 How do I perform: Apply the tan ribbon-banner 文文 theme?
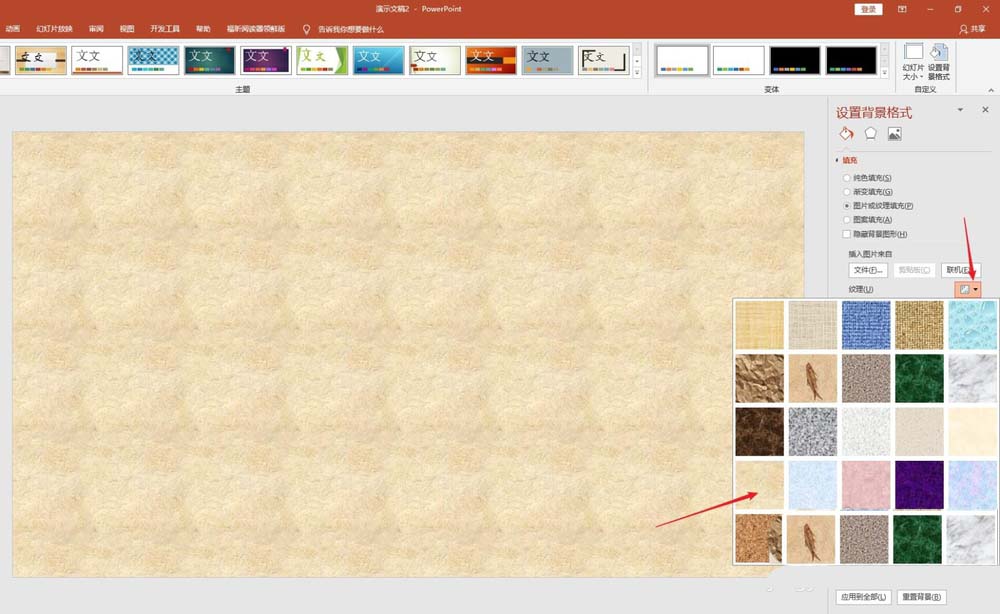(x=41, y=61)
